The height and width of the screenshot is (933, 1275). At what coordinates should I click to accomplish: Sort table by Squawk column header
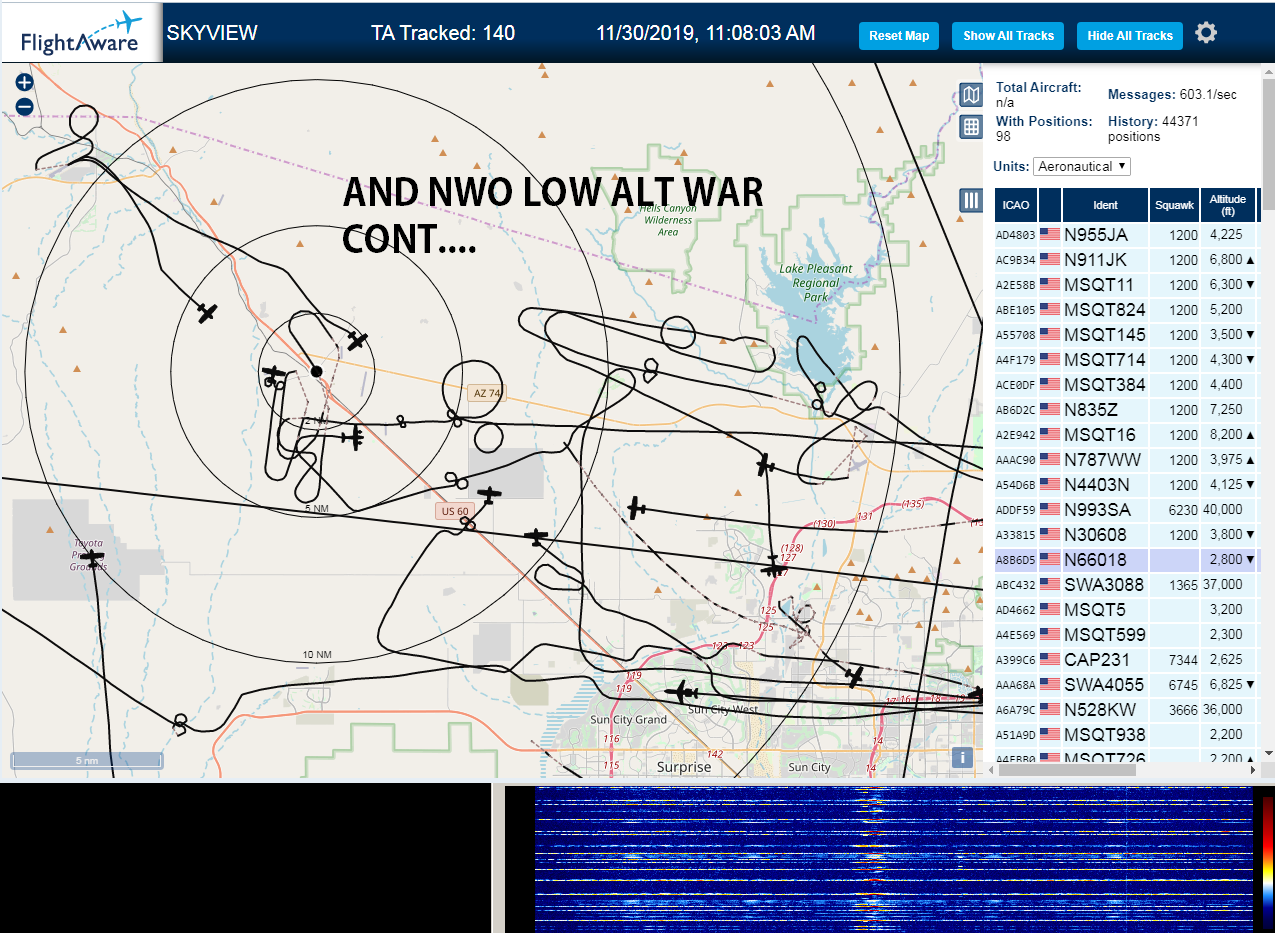1174,205
